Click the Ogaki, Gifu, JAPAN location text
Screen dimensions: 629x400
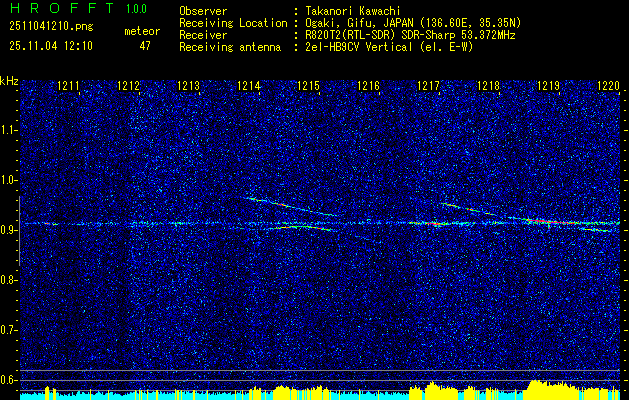[x=411, y=23]
